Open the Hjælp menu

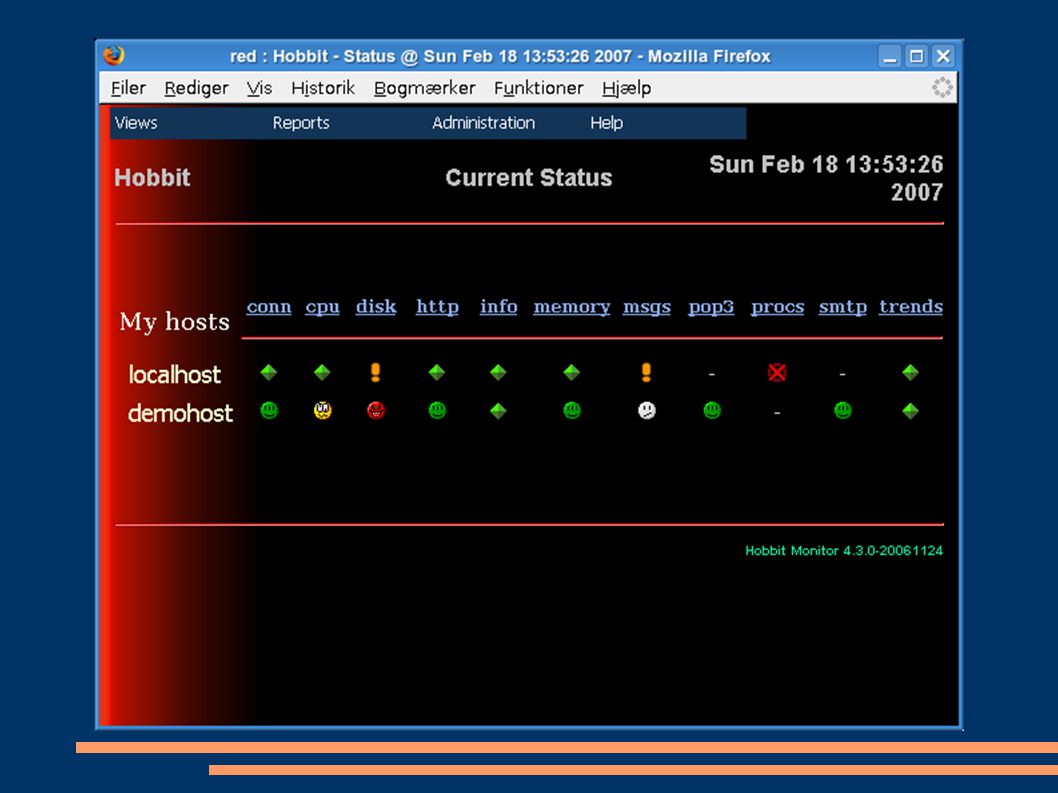click(627, 88)
